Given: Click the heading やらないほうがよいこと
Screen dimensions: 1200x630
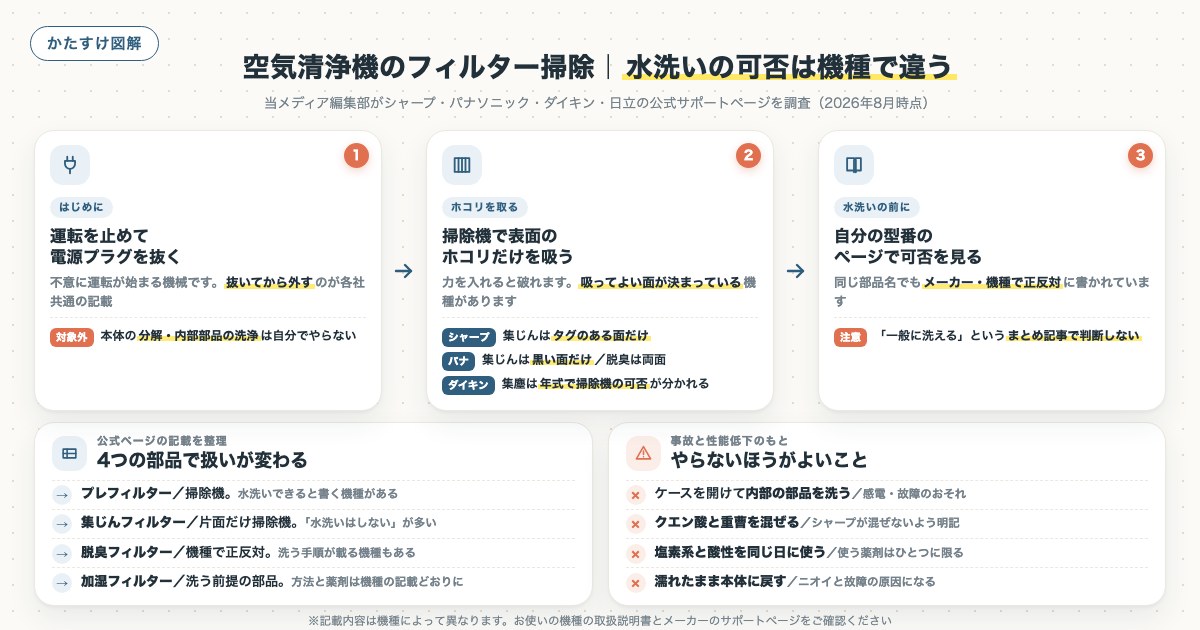Looking at the screenshot, I should pos(768,460).
